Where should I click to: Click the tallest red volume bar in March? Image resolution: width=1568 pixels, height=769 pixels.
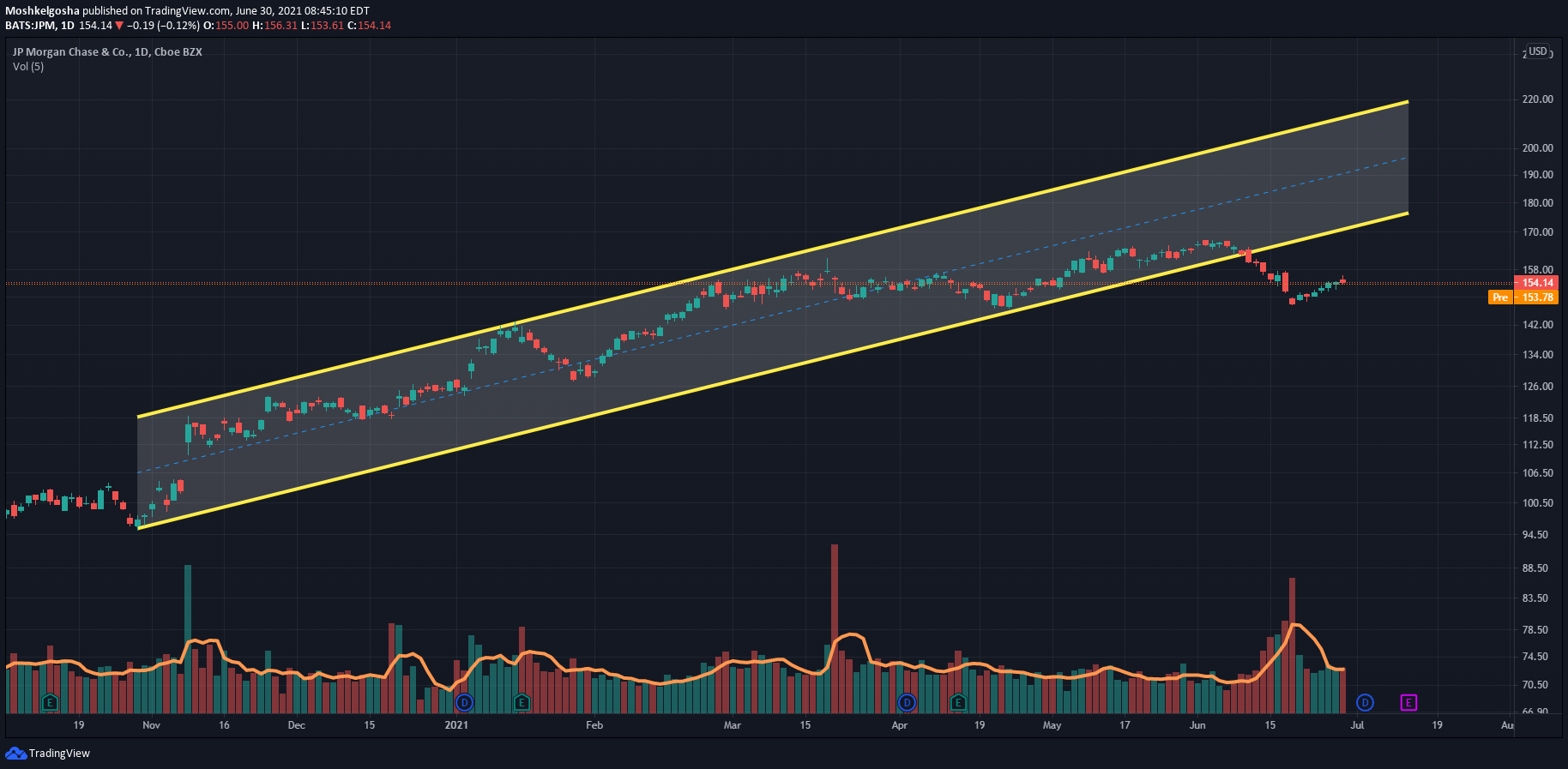(x=835, y=628)
